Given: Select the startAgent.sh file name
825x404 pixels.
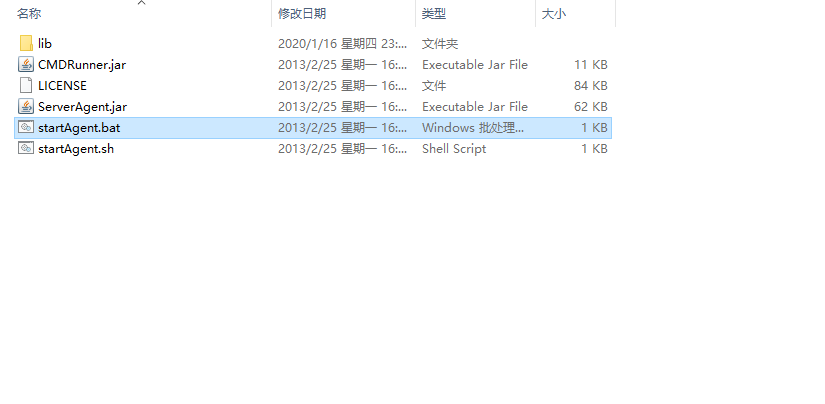Looking at the screenshot, I should coord(76,149).
